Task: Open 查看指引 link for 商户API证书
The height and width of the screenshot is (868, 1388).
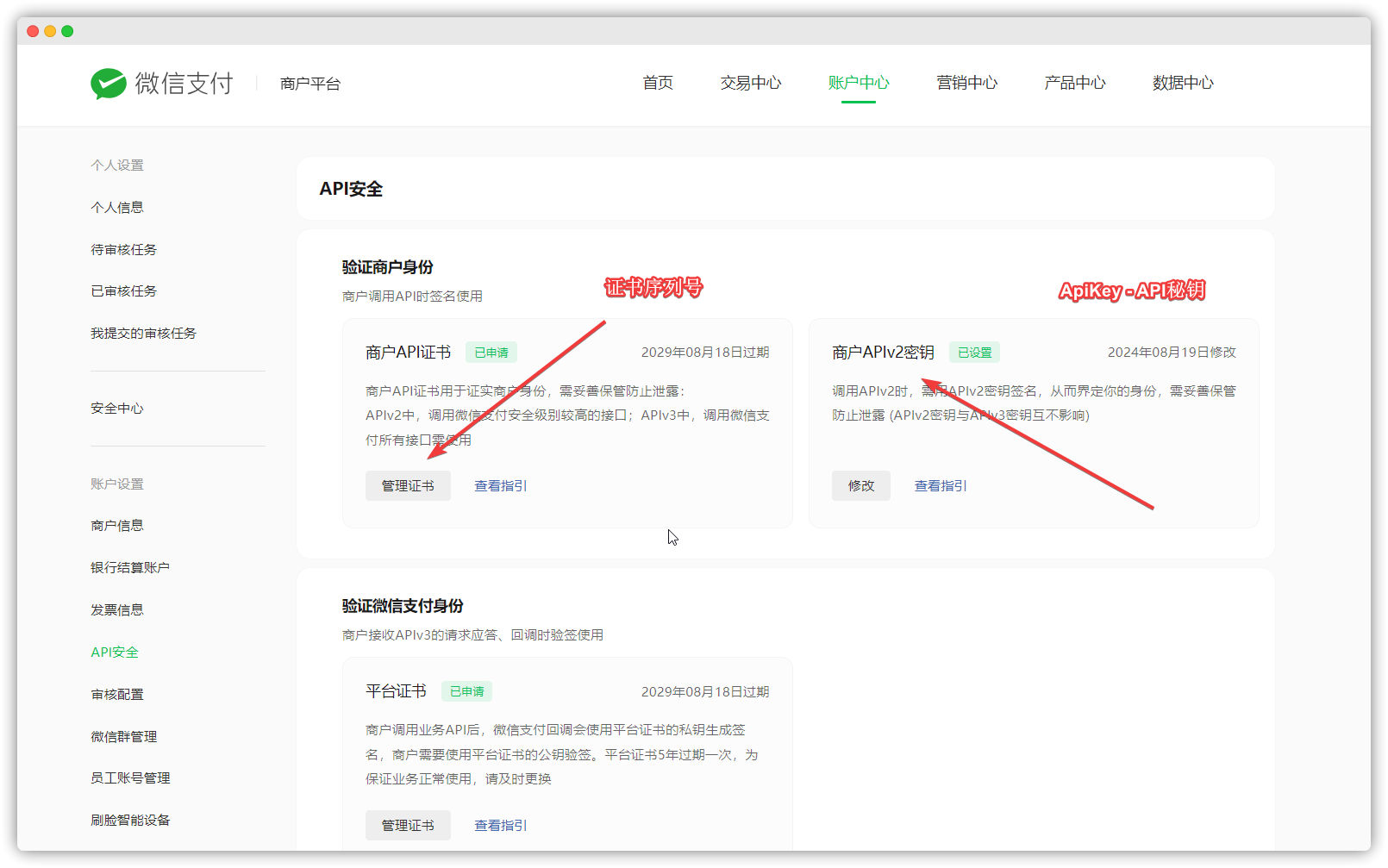Action: pyautogui.click(x=501, y=486)
